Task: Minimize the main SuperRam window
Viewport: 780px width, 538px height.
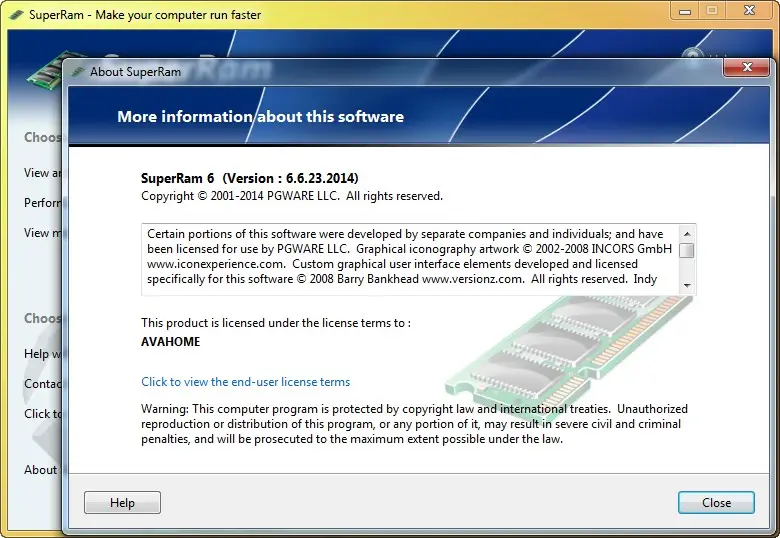Action: point(685,11)
